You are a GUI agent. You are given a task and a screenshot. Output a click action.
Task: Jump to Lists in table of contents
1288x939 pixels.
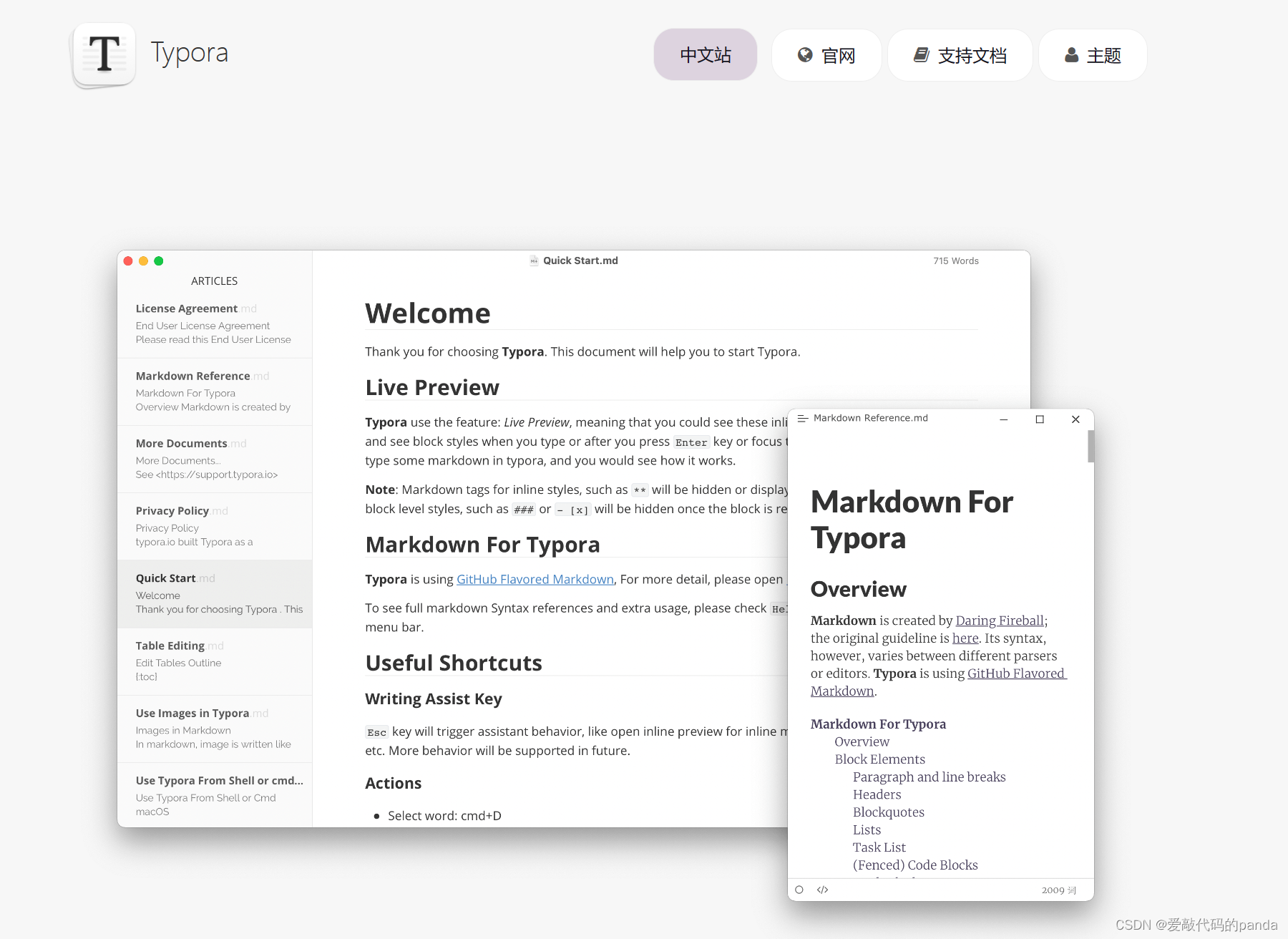pos(867,830)
